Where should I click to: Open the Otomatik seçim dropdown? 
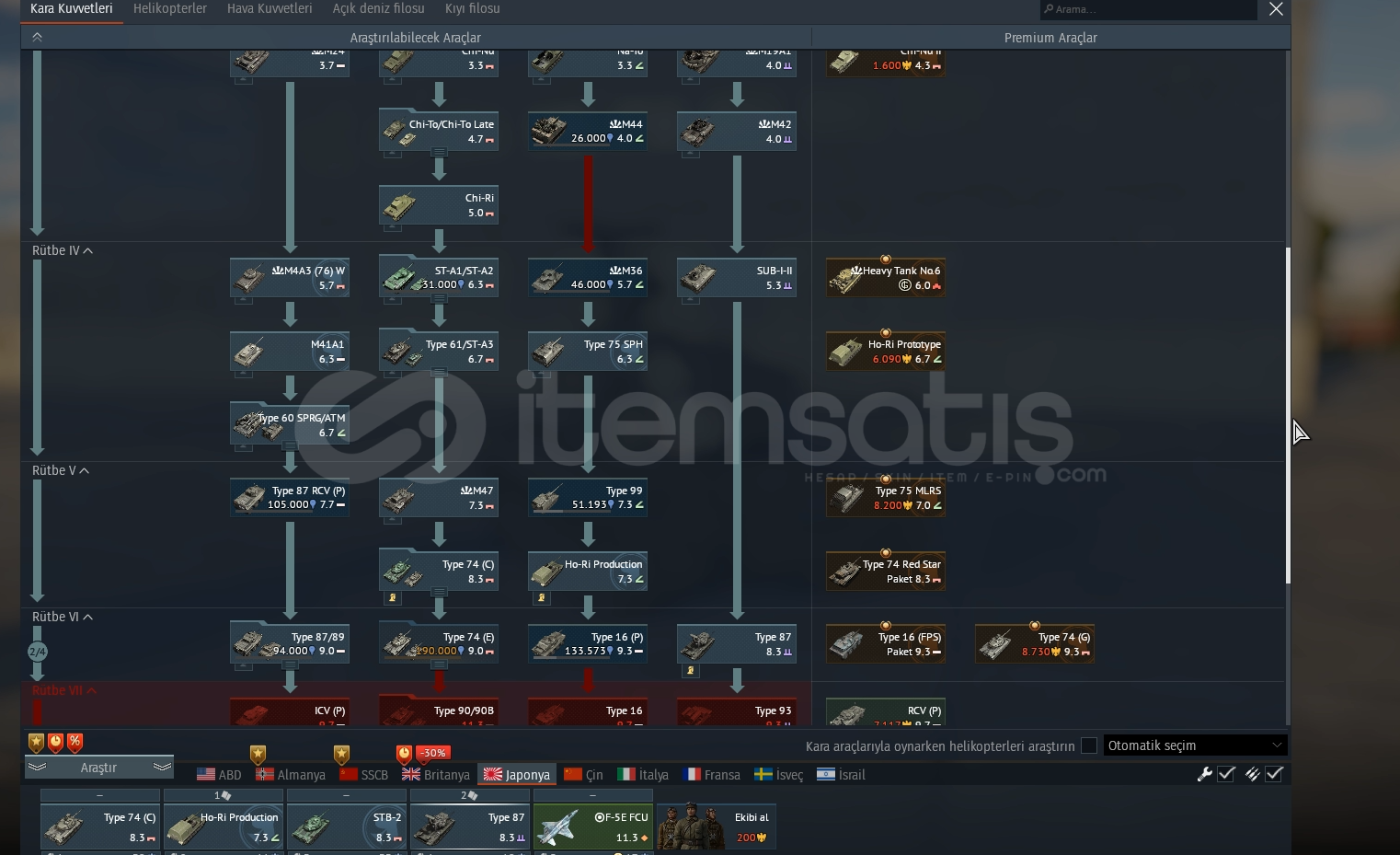pyautogui.click(x=1195, y=745)
